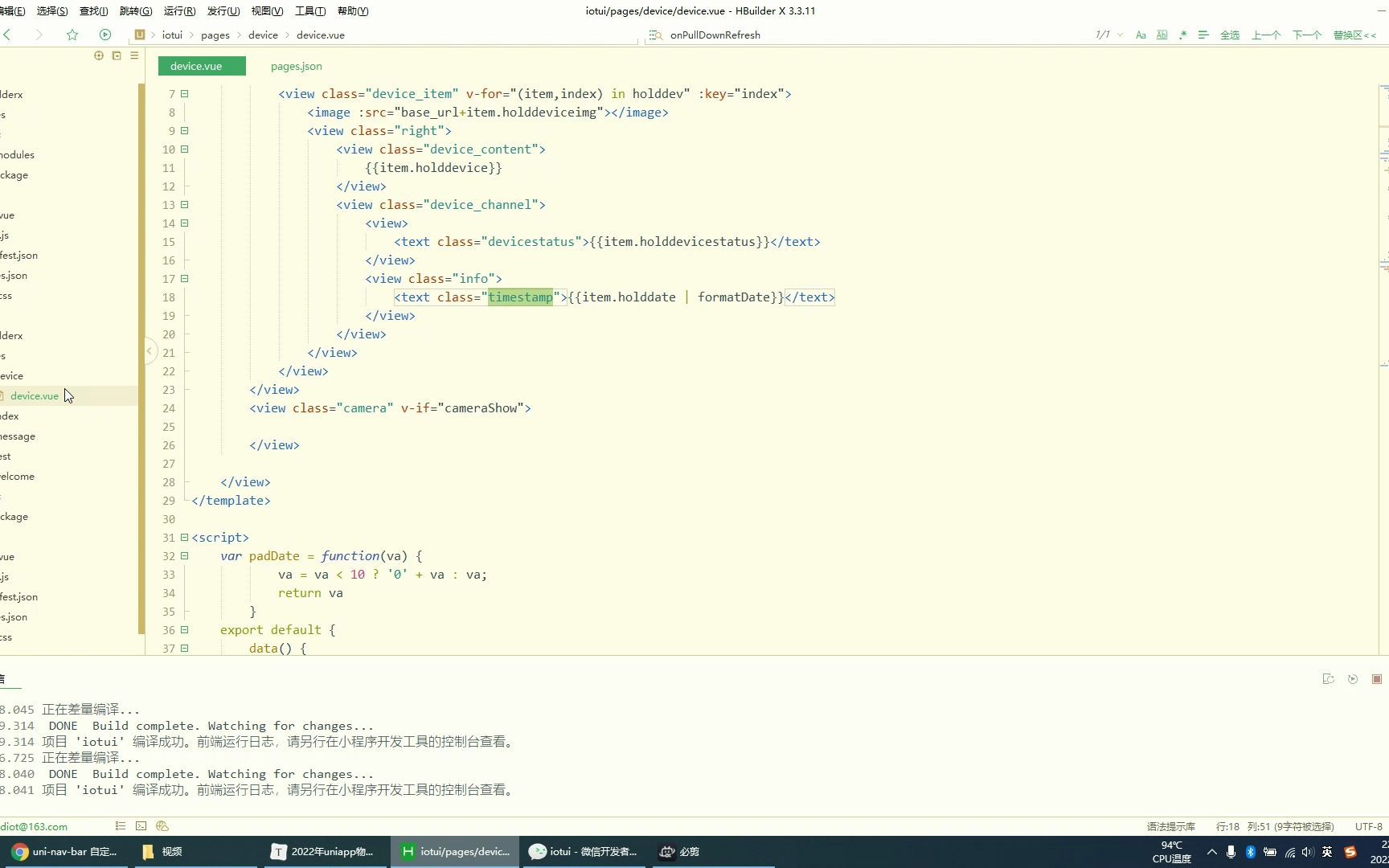Click the collapse-all icon above the project tree
Viewport: 1389px width, 868px height.
[x=117, y=55]
